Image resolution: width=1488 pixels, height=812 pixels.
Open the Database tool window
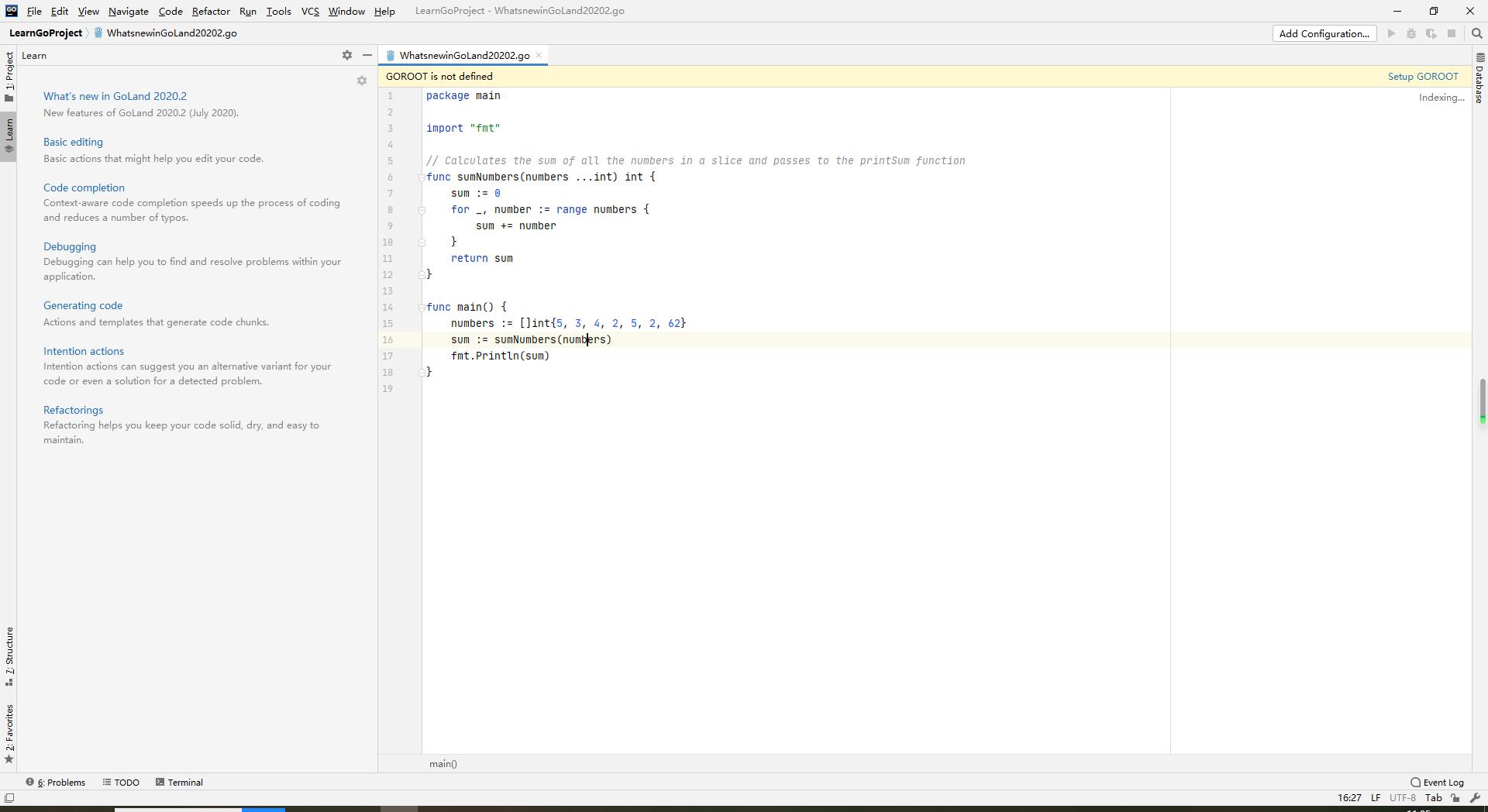(x=1479, y=78)
